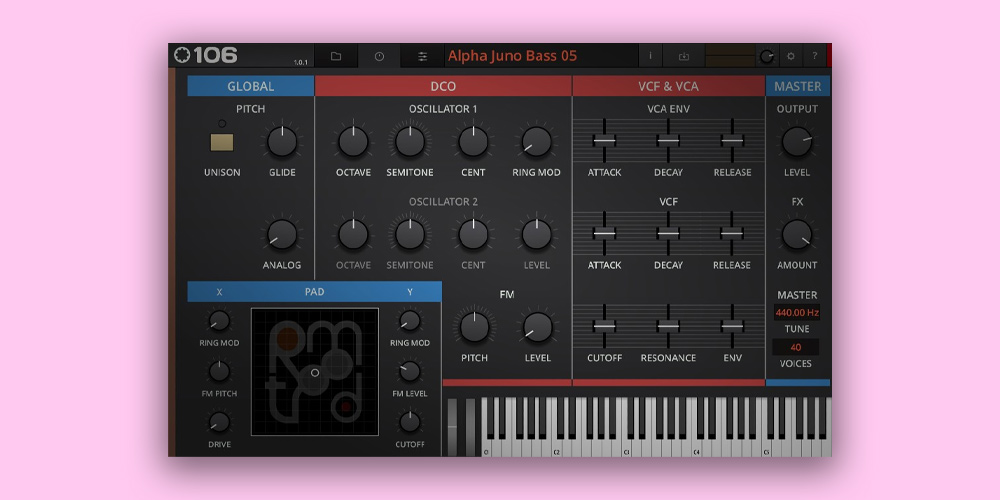Click the 440.00 Hz master tune field
Viewport: 1000px width, 500px height.
[x=797, y=312]
